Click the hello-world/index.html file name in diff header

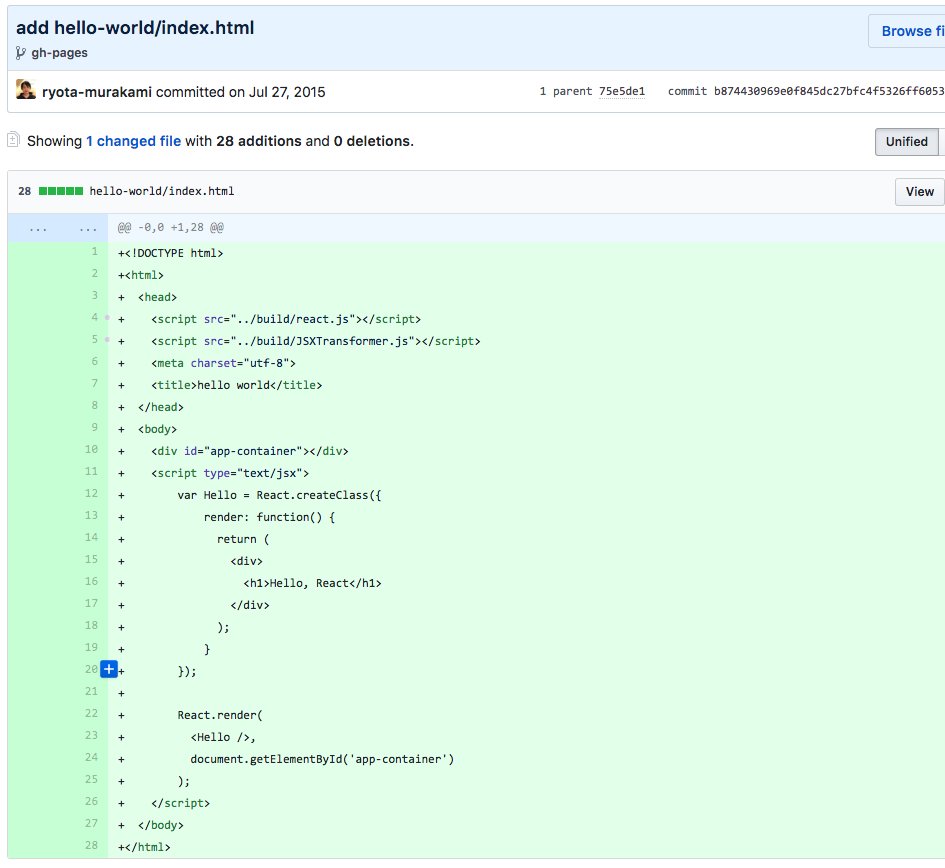coord(162,191)
